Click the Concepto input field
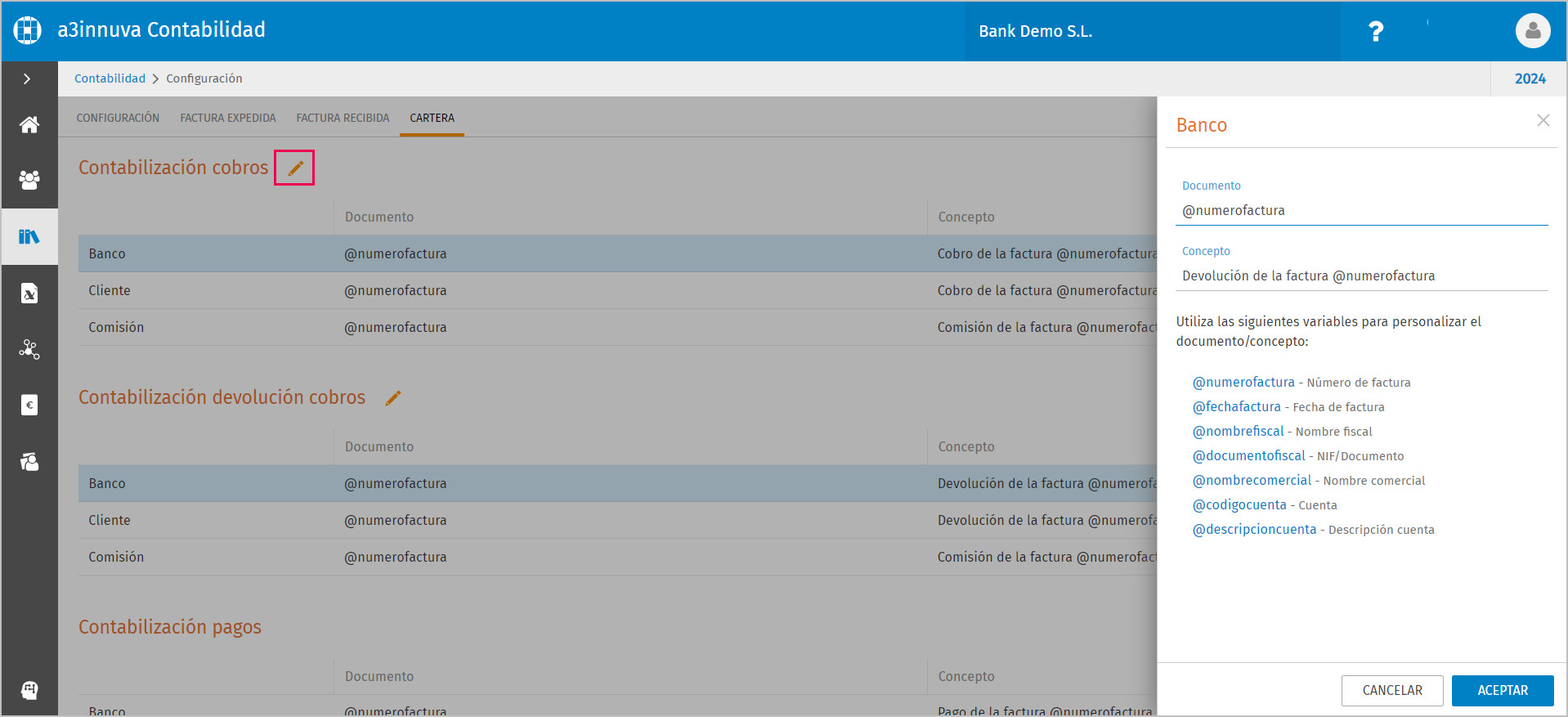This screenshot has width=1568, height=717. tap(1362, 276)
